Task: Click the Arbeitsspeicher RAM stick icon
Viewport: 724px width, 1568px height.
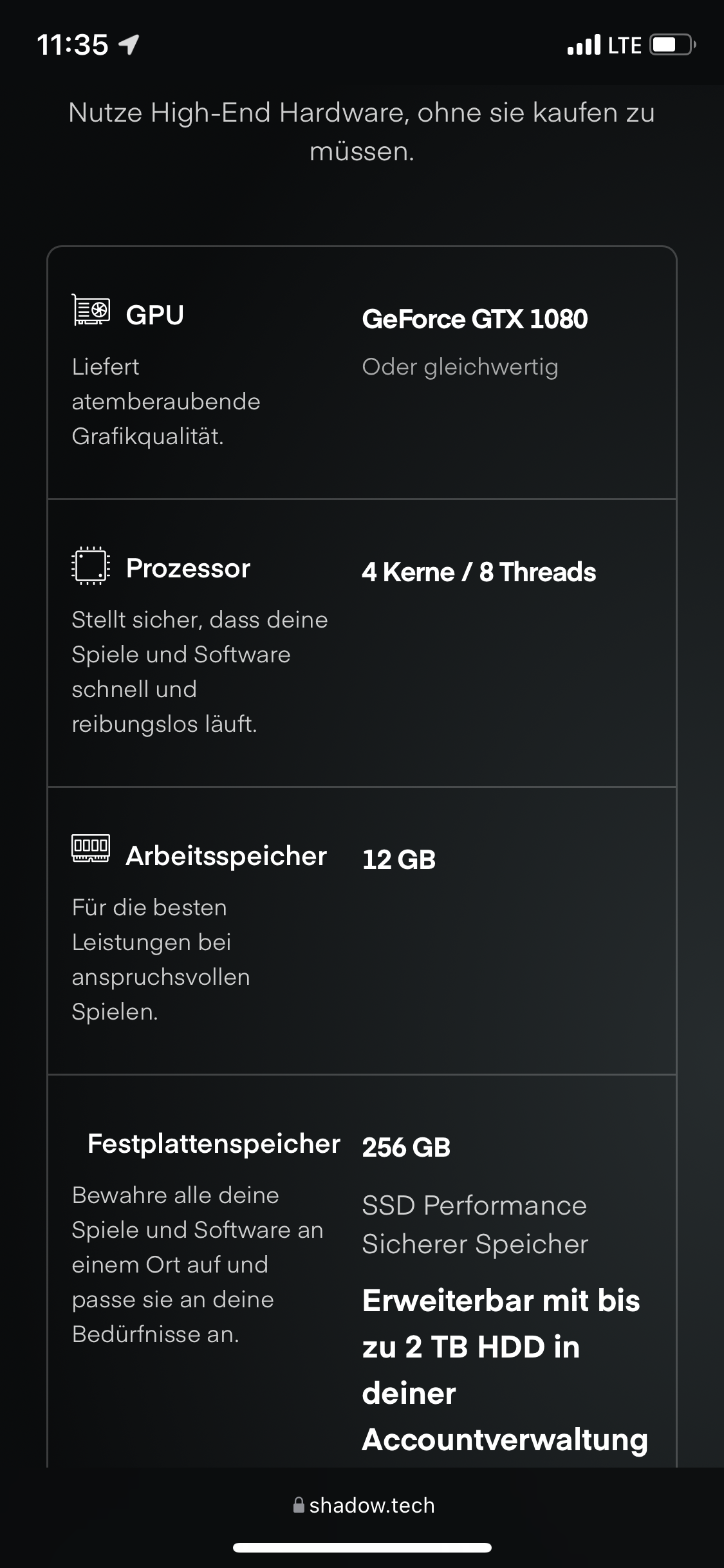Action: (90, 850)
